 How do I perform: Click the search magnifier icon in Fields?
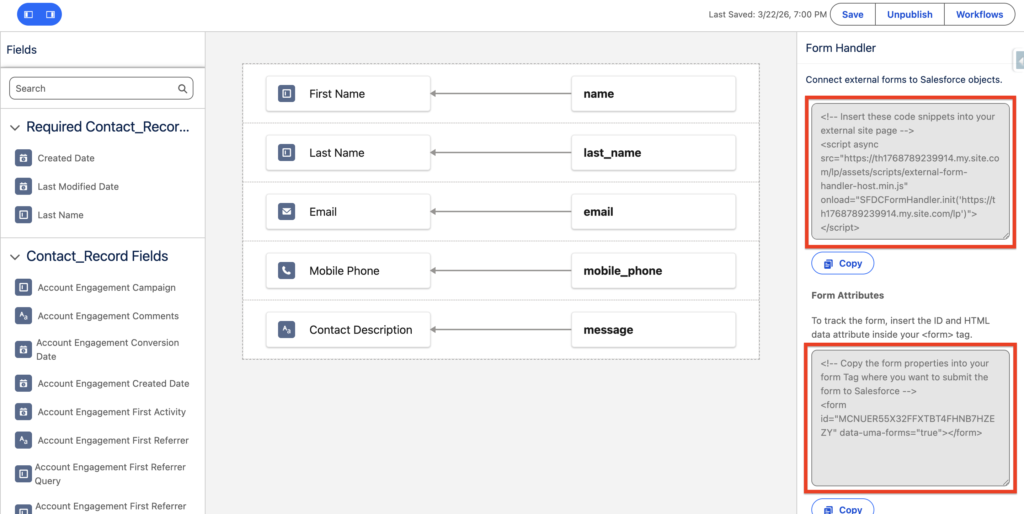pos(183,89)
